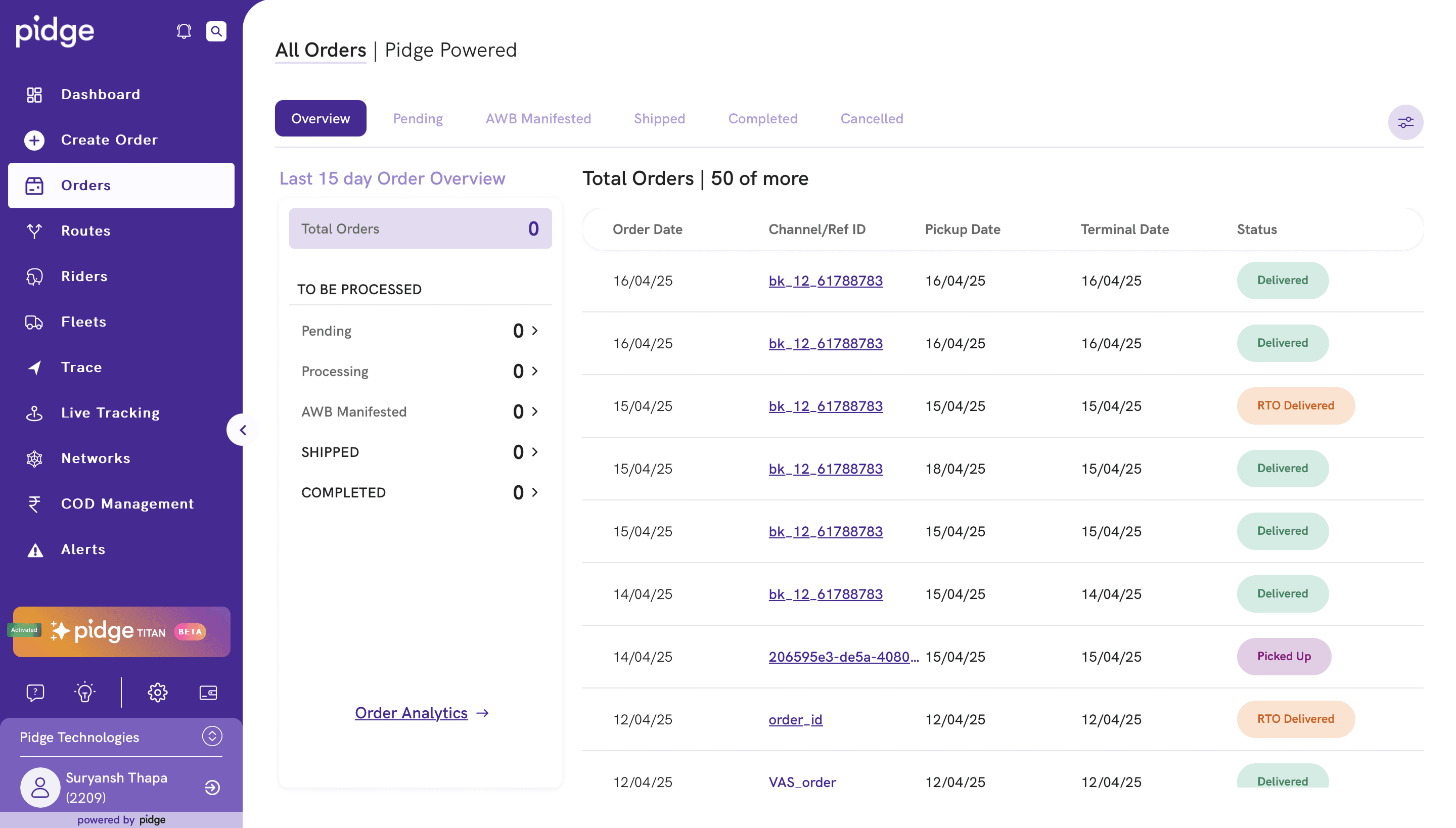Click the logout arrow icon
Image resolution: width=1456 pixels, height=828 pixels.
coord(212,787)
